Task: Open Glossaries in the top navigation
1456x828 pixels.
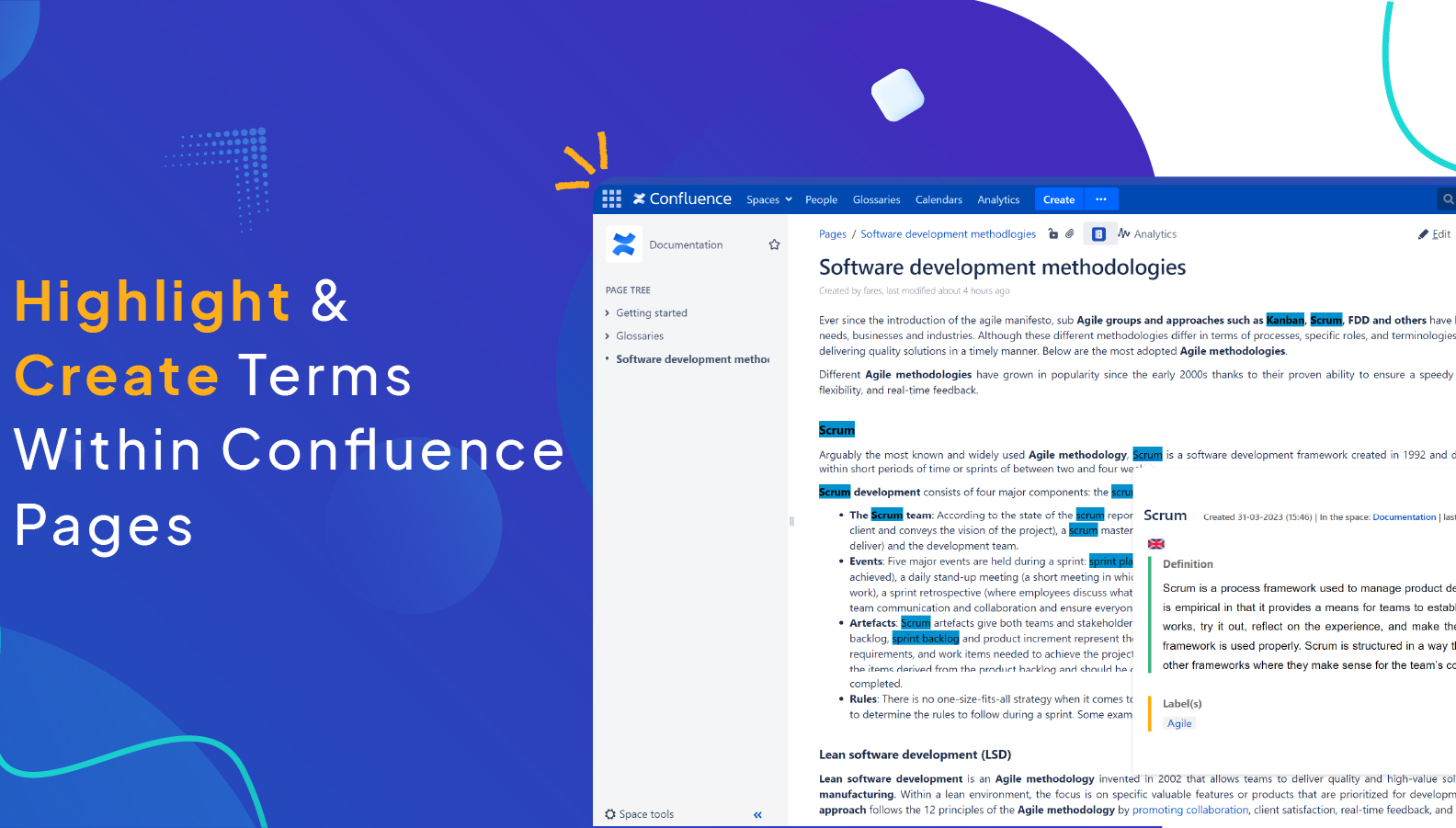Action: pyautogui.click(x=876, y=199)
